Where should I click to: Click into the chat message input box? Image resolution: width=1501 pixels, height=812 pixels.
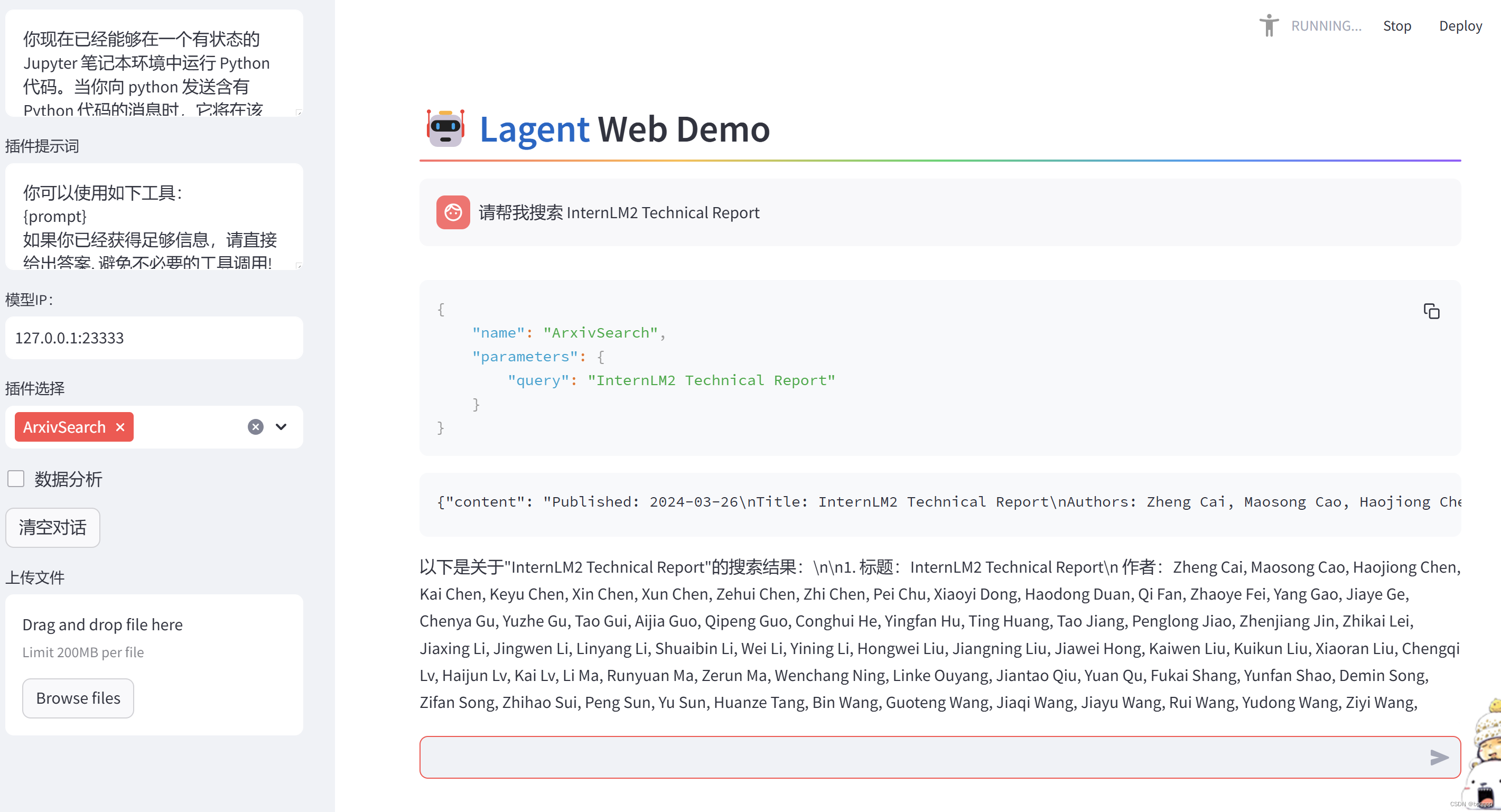pos(921,757)
